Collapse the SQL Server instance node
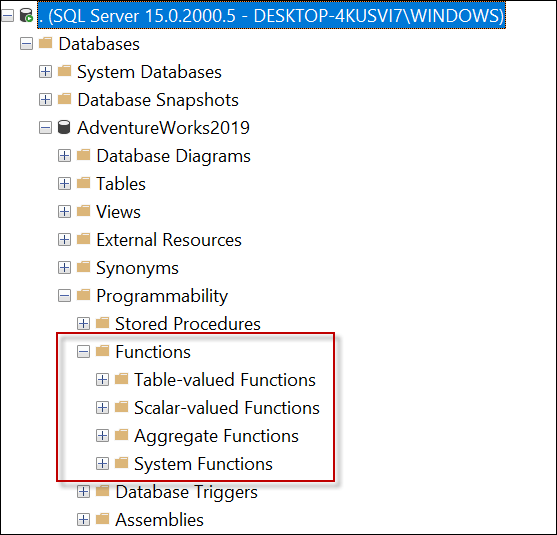The height and width of the screenshot is (535, 557). point(7,16)
